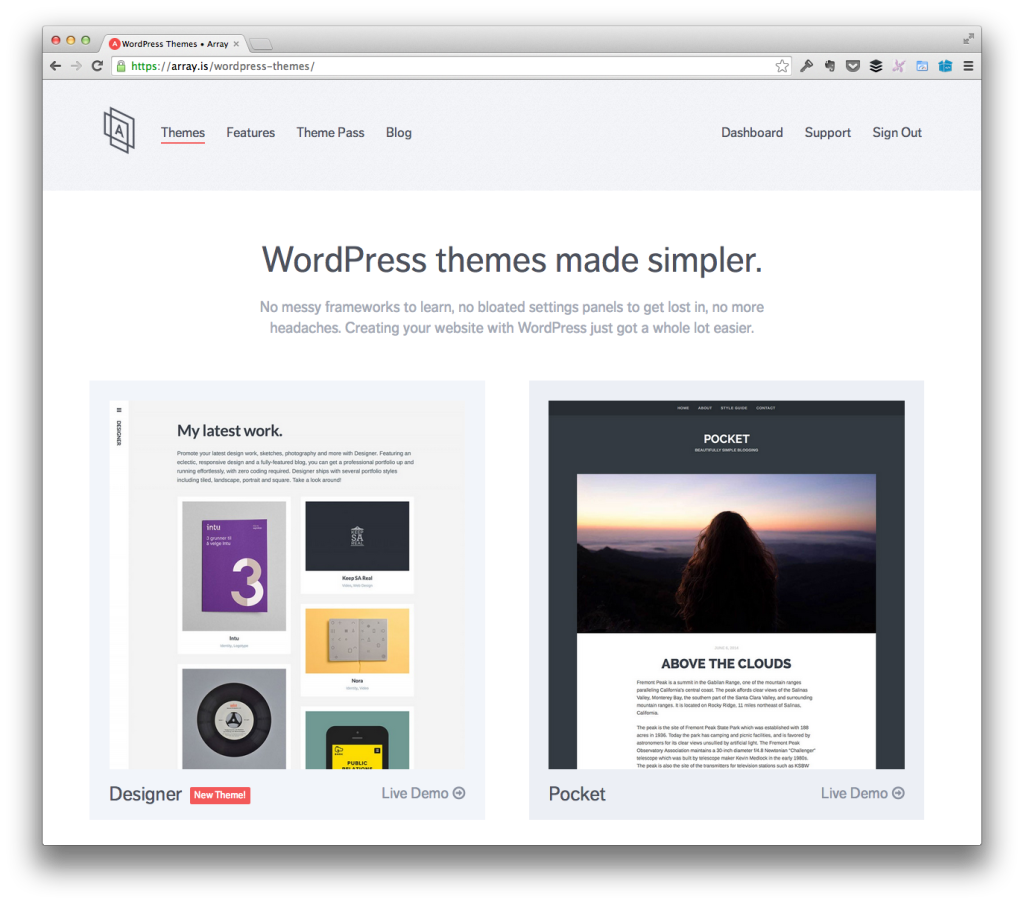Screen dimensions: 1024x904
Task: Save the page with the Pocket extension icon
Action: [852, 66]
